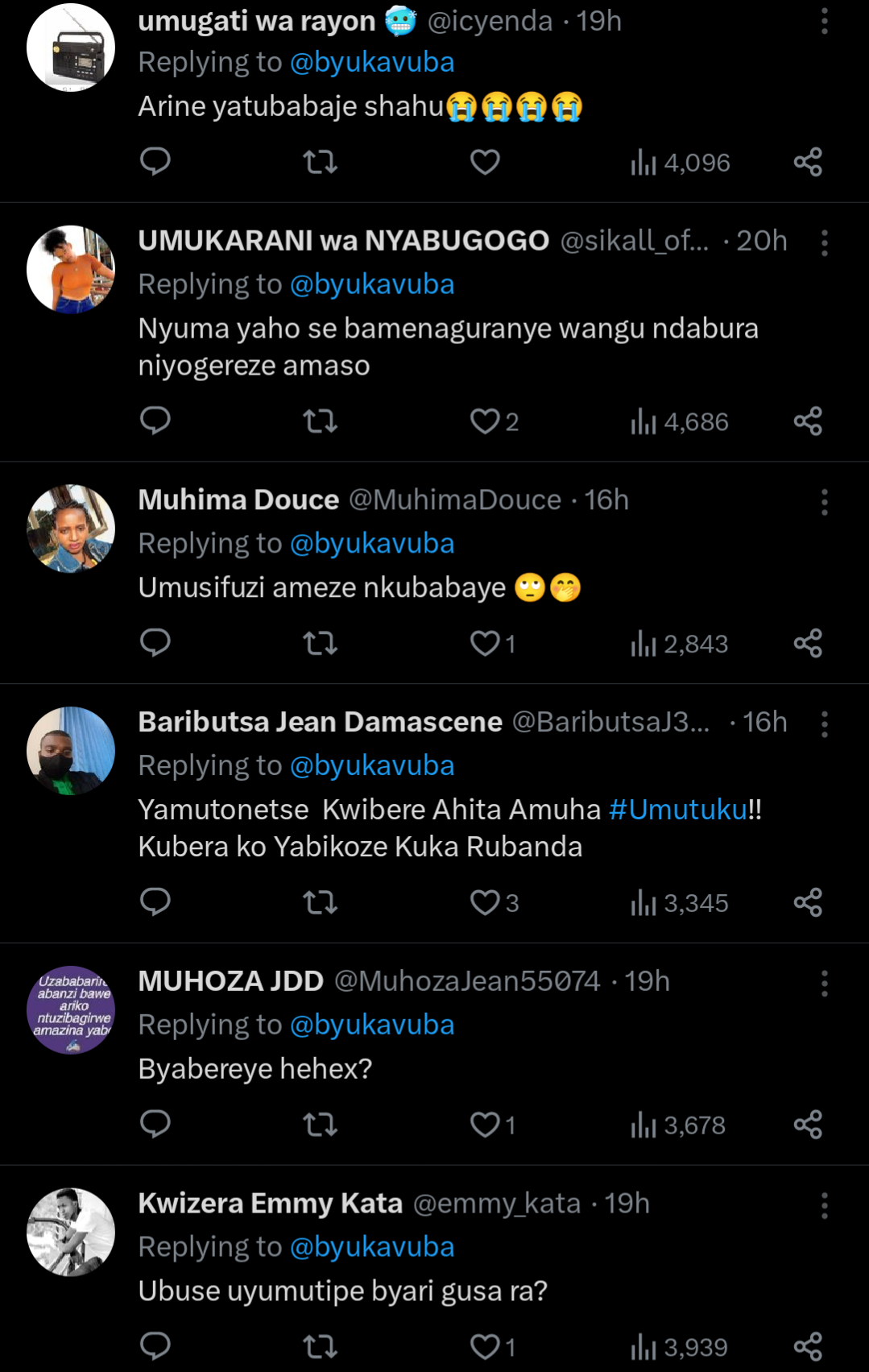The image size is (869, 1372).
Task: Reply to umugati wa rayon's tweet
Action: click(155, 162)
